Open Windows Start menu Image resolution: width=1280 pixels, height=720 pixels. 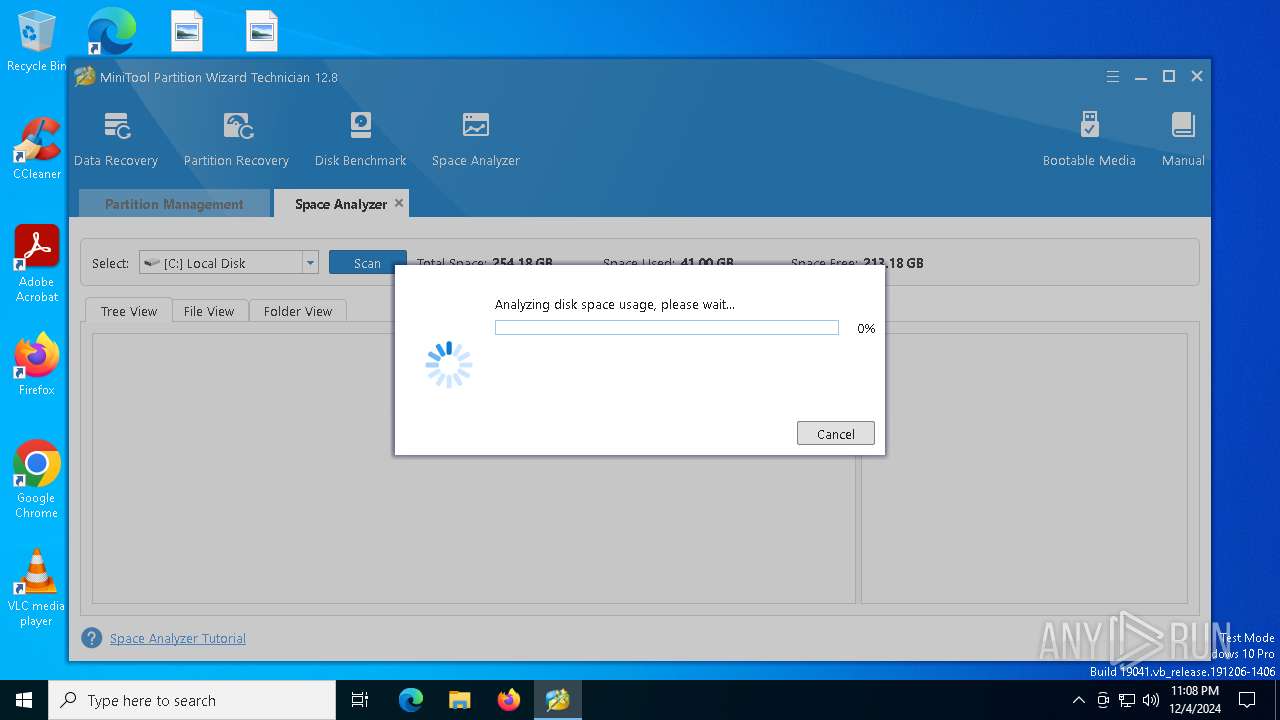[x=24, y=700]
